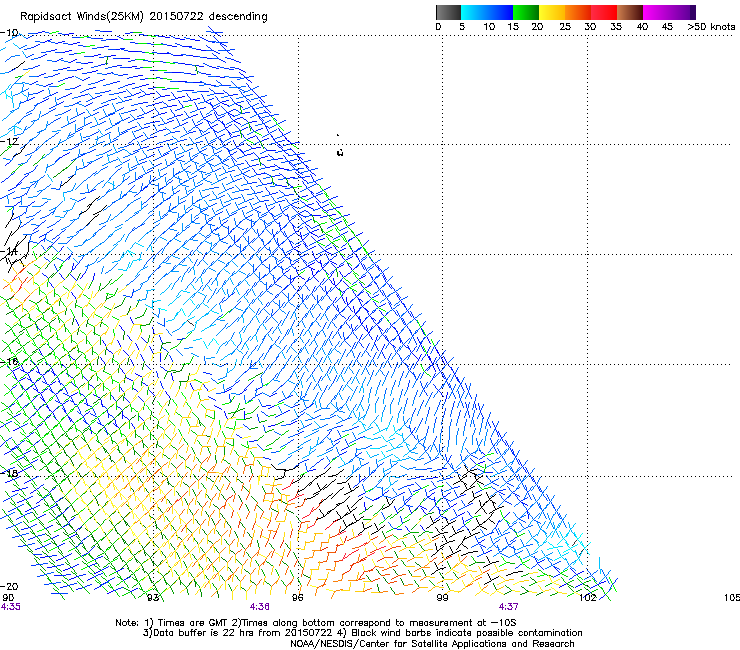This screenshot has height=650, width=740.
Task: Click the green 15-20 knots color swatch
Action: pos(526,12)
